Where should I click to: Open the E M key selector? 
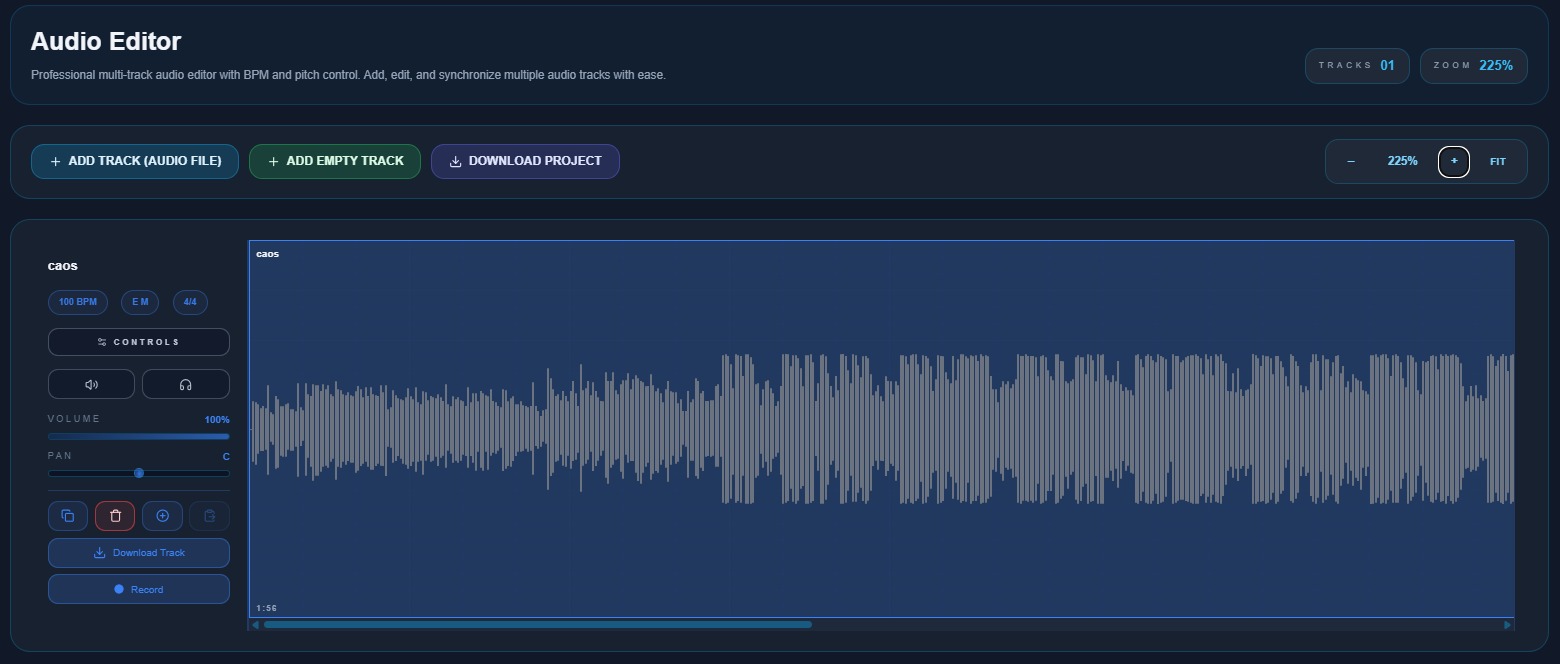pyautogui.click(x=139, y=302)
